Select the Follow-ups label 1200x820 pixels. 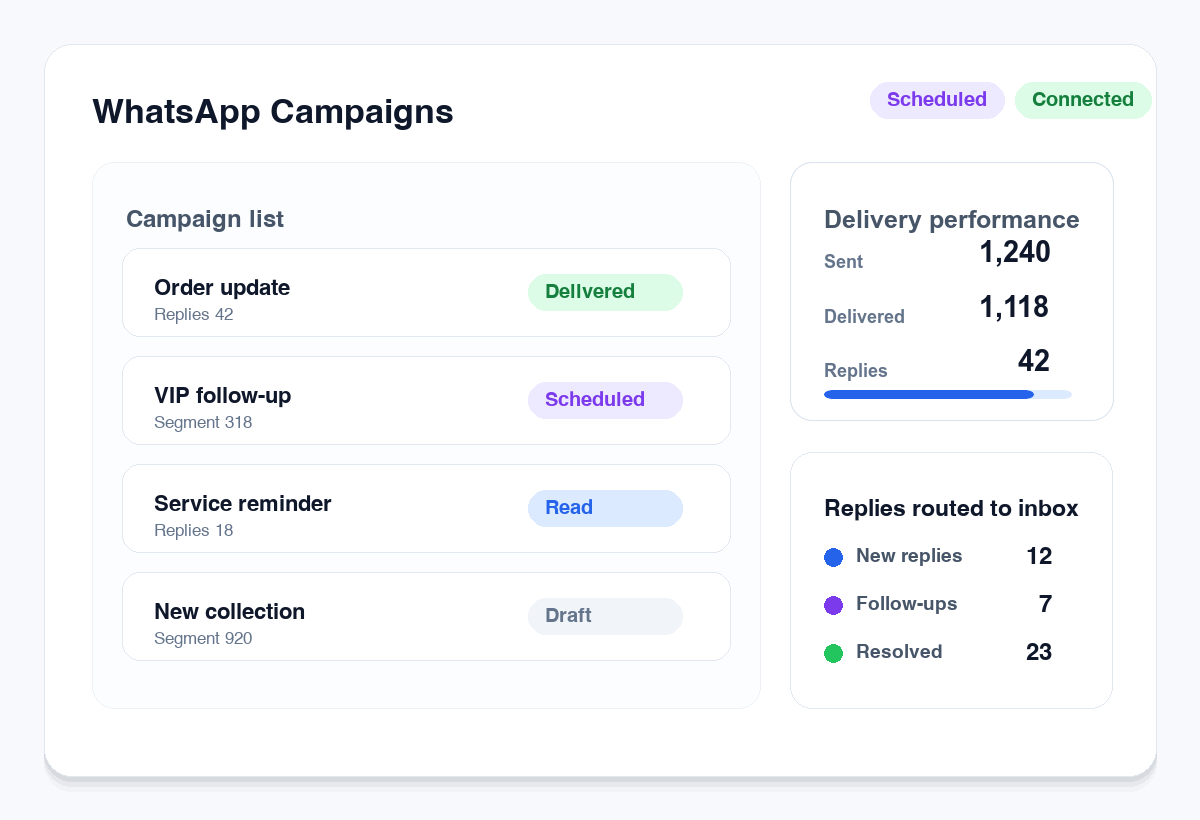[906, 604]
